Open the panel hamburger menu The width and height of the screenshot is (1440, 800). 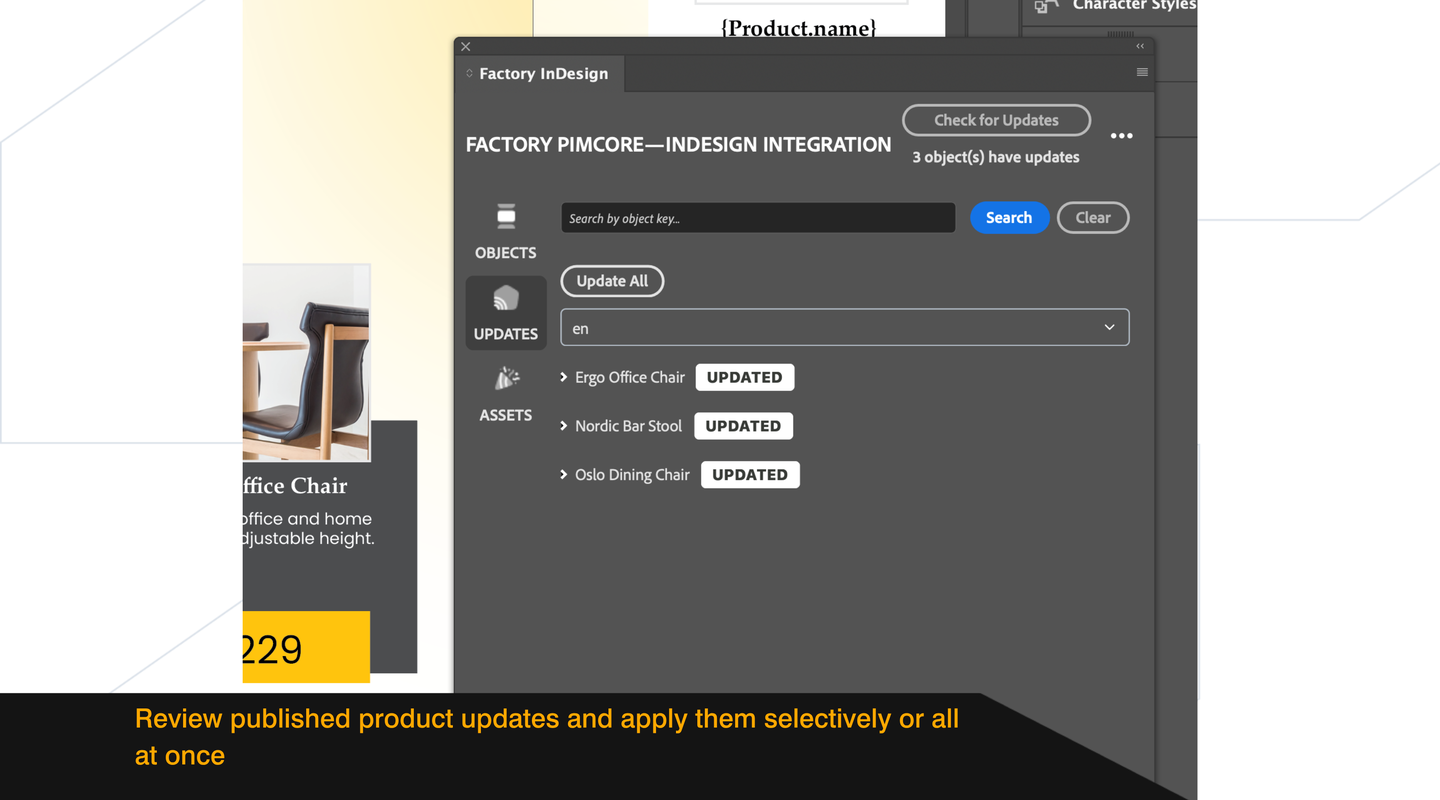[x=1142, y=72]
